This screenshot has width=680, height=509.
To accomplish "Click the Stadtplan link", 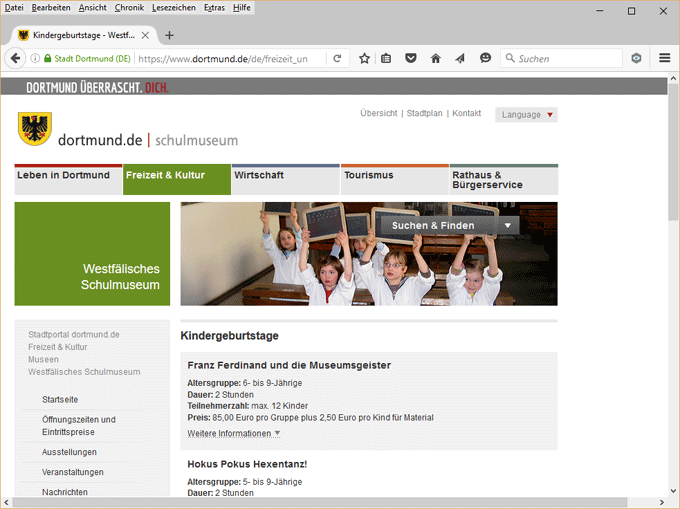I will coord(425,113).
